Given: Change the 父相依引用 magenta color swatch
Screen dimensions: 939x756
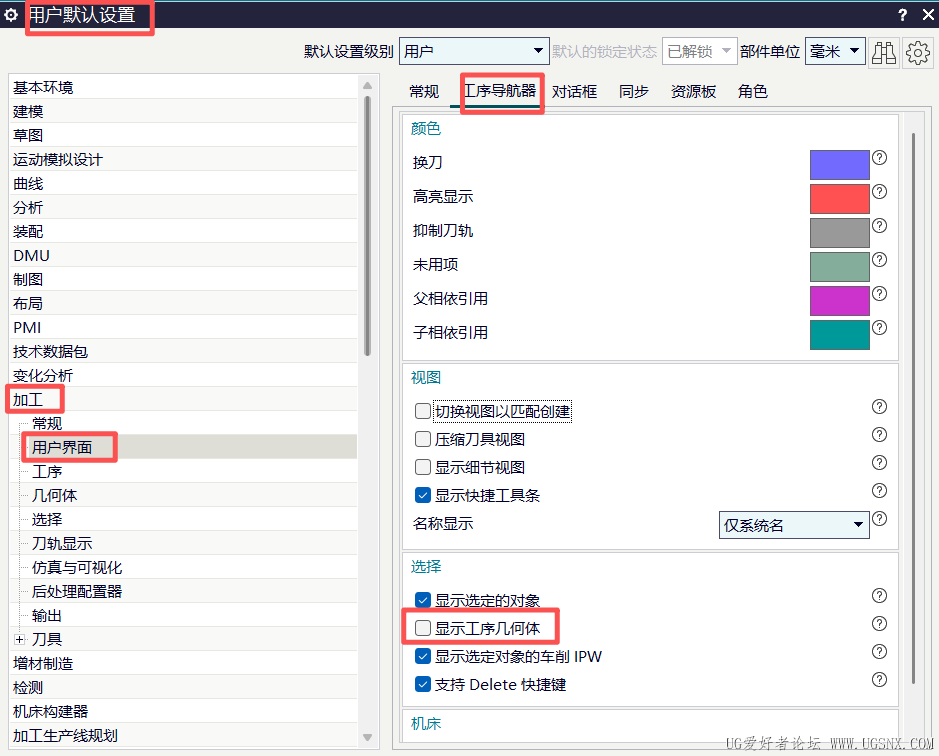Looking at the screenshot, I should [x=840, y=301].
